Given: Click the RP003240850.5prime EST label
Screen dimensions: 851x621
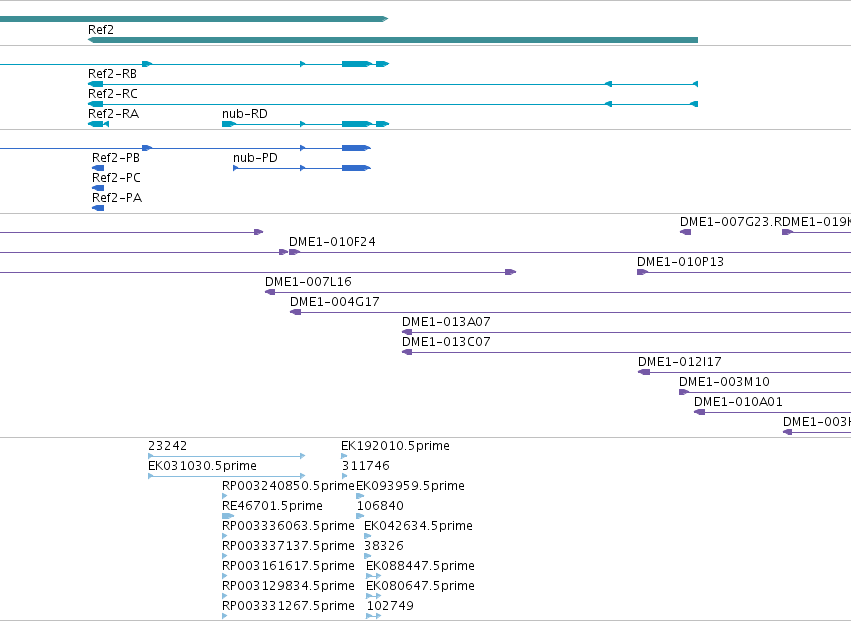Looking at the screenshot, I should pos(288,486).
